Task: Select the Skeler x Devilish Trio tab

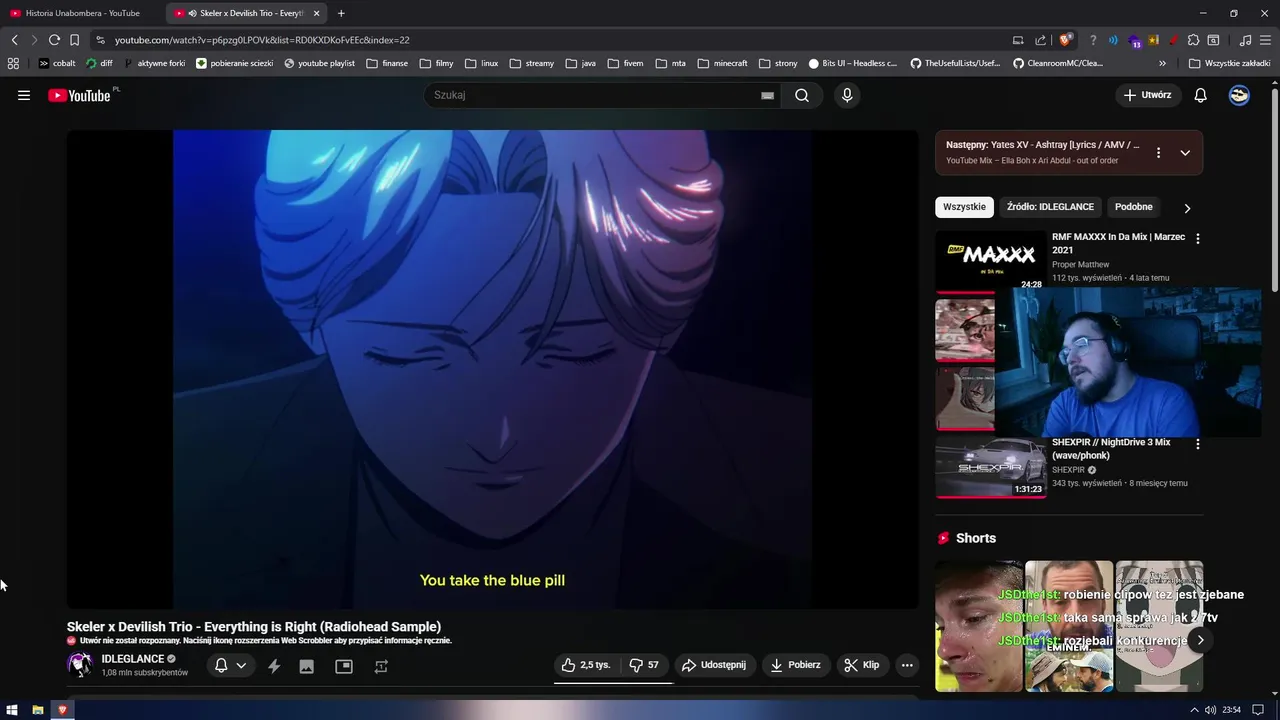Action: [245, 13]
